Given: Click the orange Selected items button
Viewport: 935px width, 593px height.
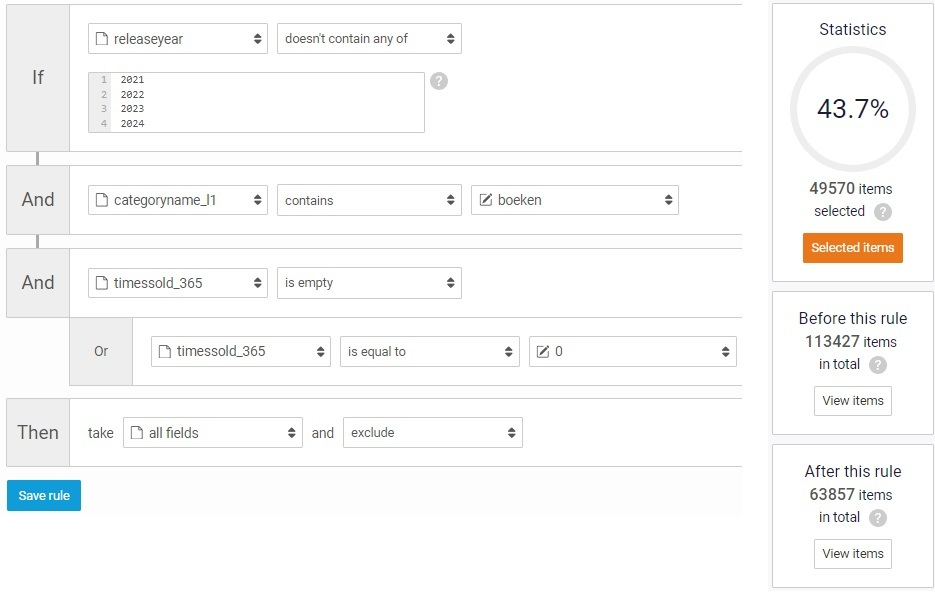Looking at the screenshot, I should (853, 248).
